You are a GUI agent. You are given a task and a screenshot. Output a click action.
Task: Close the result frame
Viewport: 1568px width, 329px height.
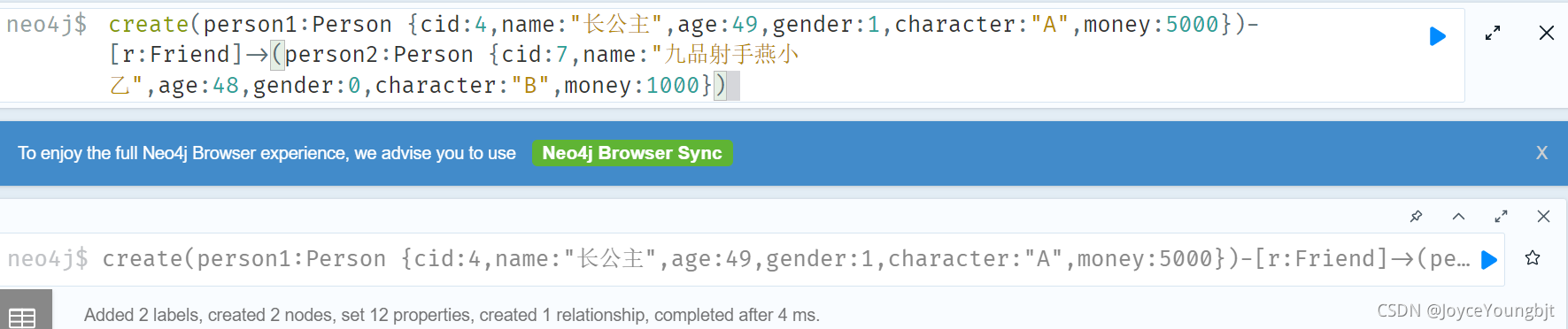1543,217
